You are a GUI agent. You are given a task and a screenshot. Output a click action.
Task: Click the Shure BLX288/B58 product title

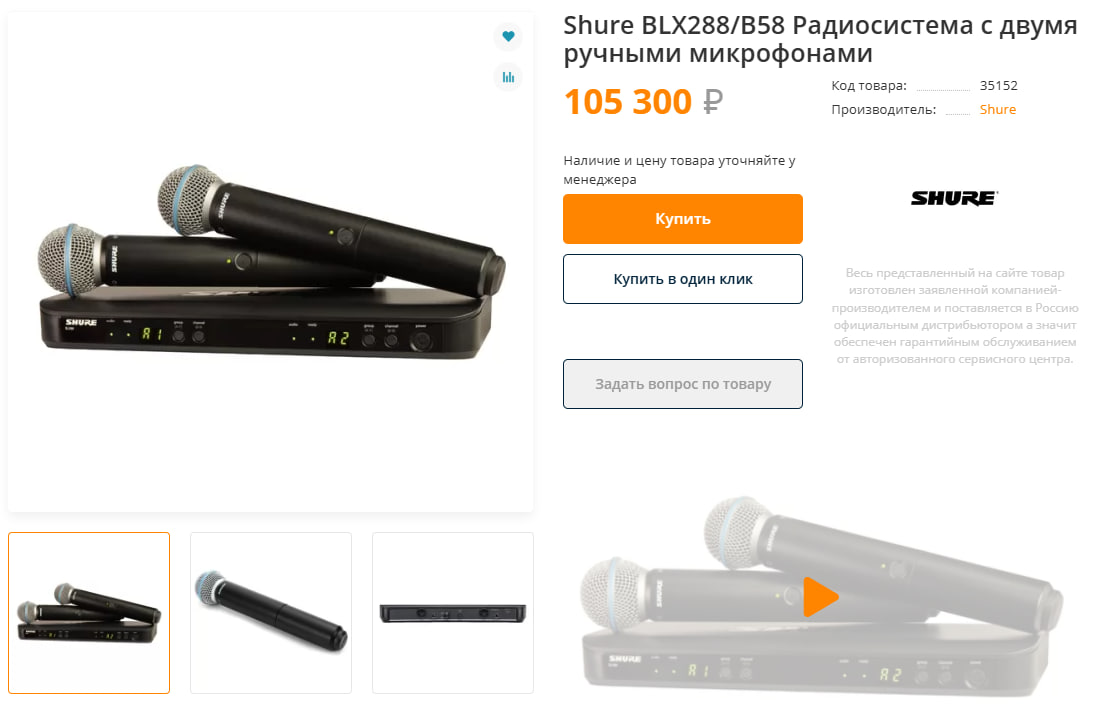pyautogui.click(x=820, y=39)
